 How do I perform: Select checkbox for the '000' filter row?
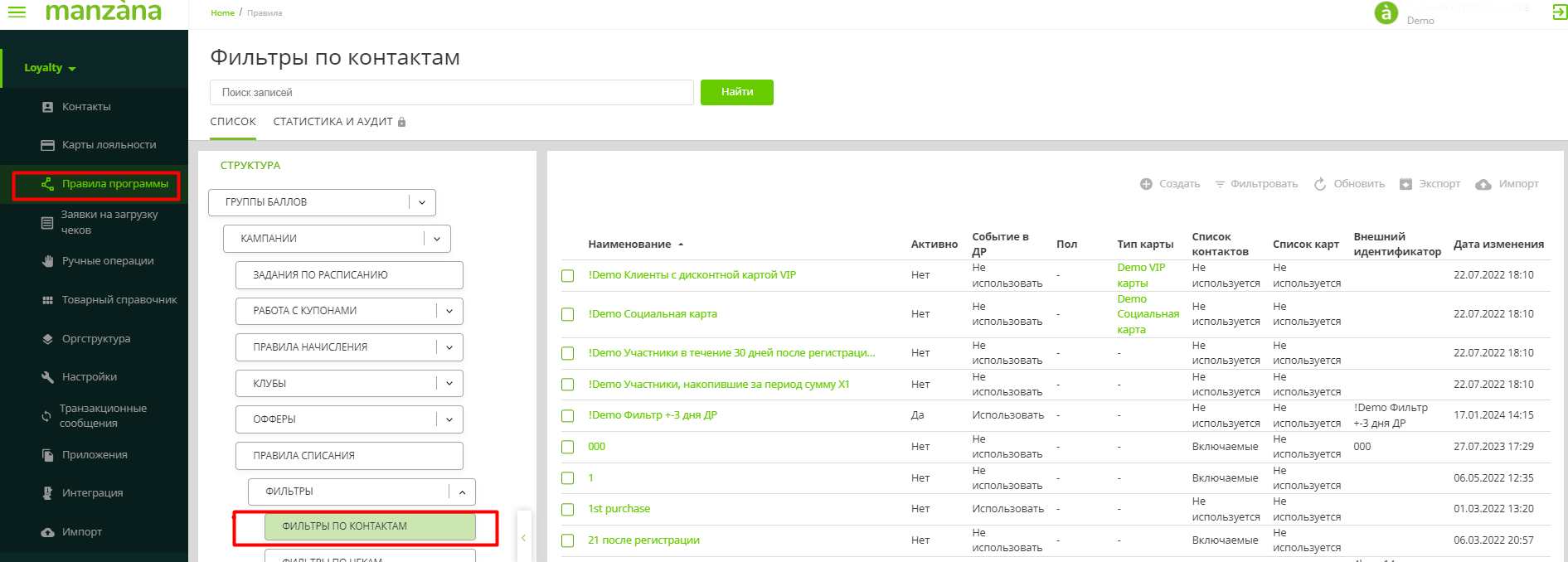[568, 447]
